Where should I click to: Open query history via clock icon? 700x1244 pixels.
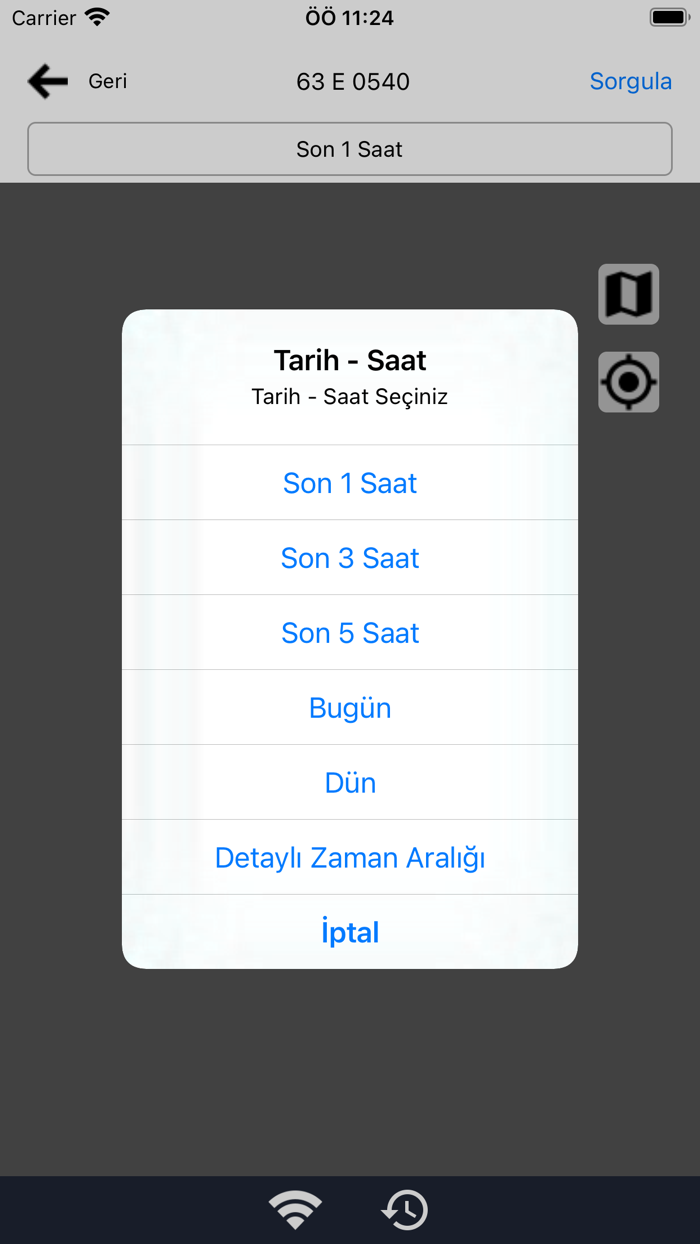pos(404,1209)
